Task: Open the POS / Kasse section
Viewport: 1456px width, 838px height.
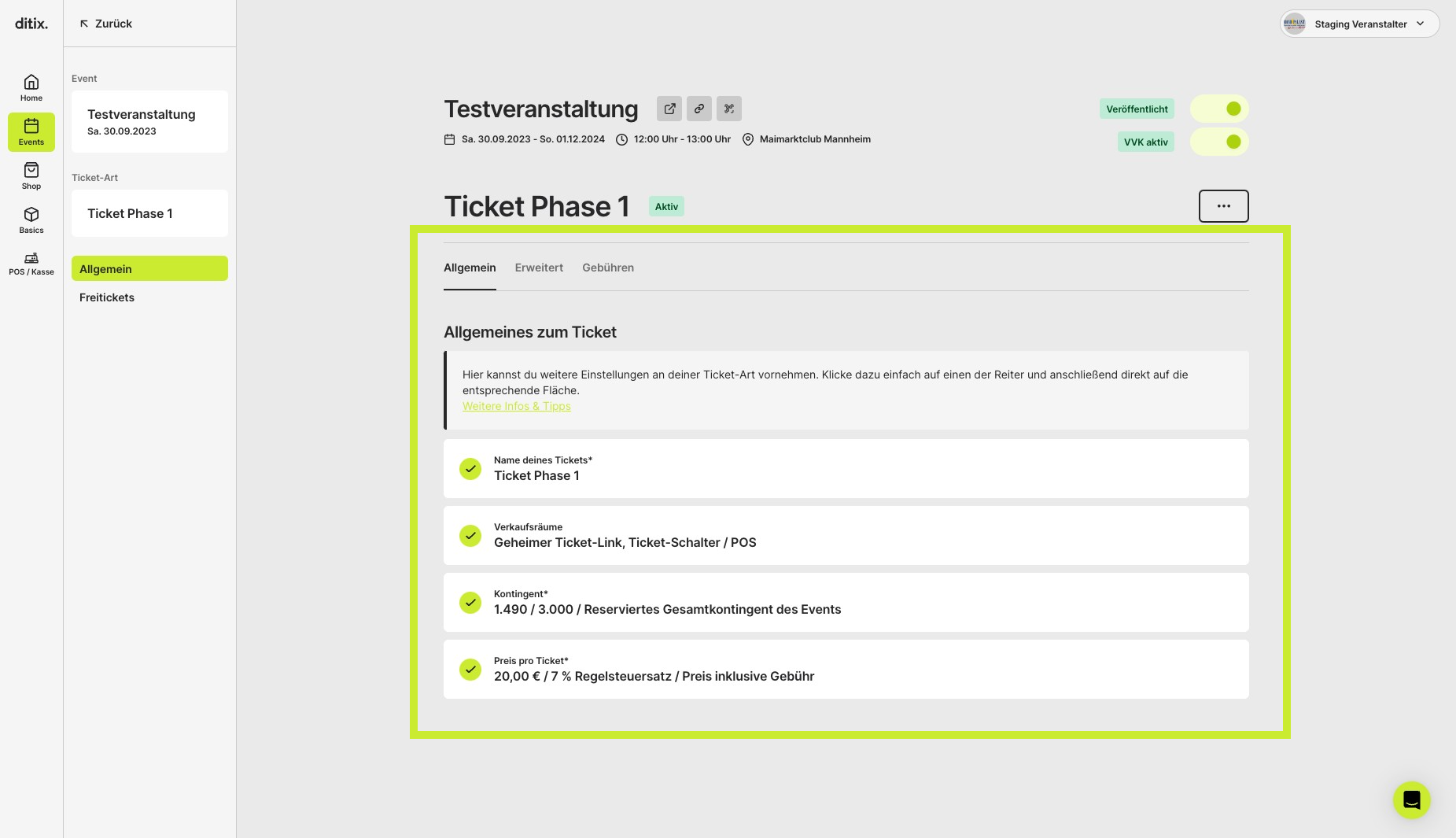Action: tap(31, 264)
